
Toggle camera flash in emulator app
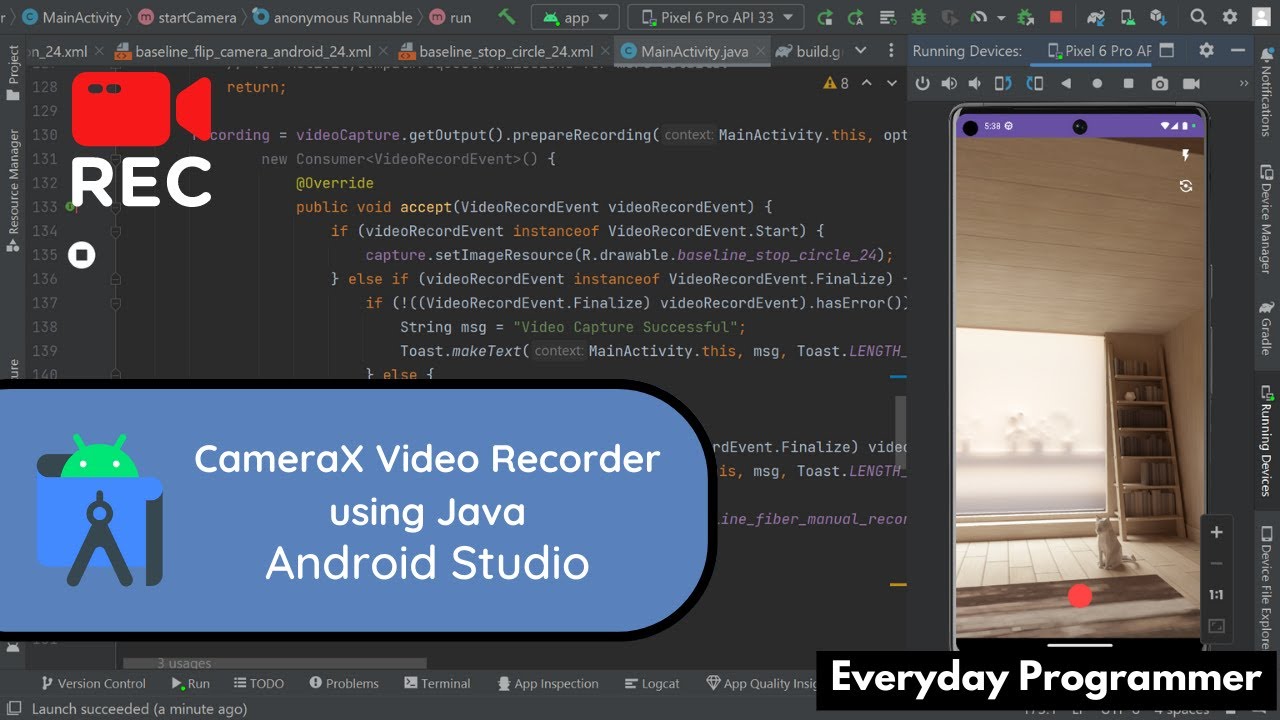click(x=1186, y=155)
